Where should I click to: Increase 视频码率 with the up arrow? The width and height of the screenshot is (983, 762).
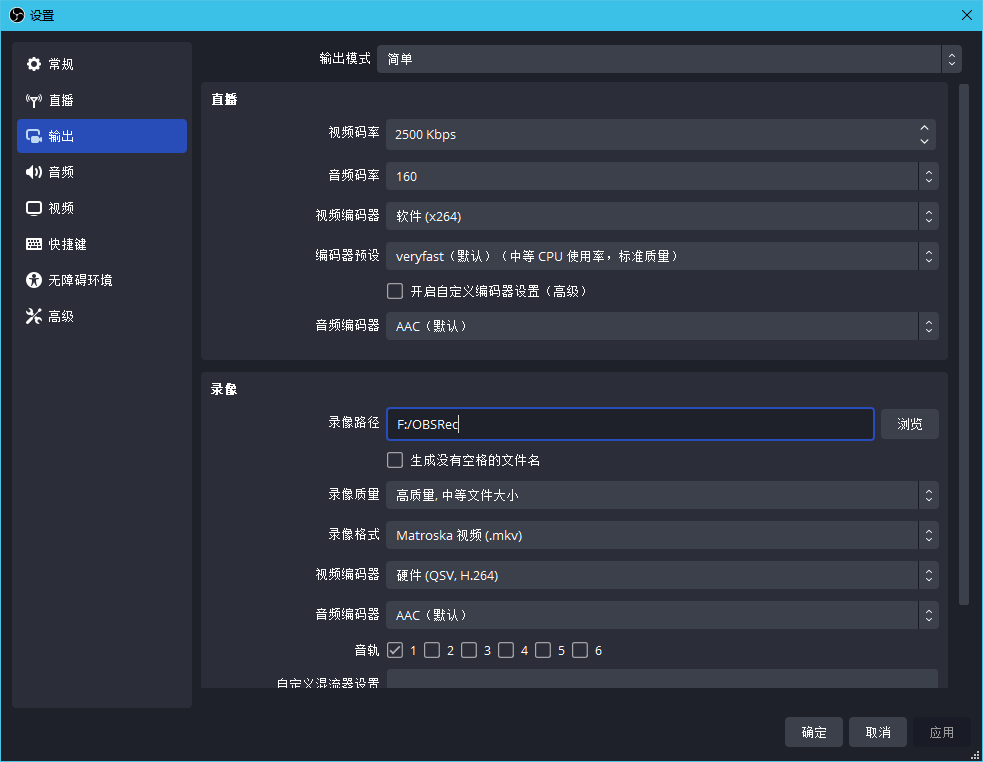click(x=925, y=128)
